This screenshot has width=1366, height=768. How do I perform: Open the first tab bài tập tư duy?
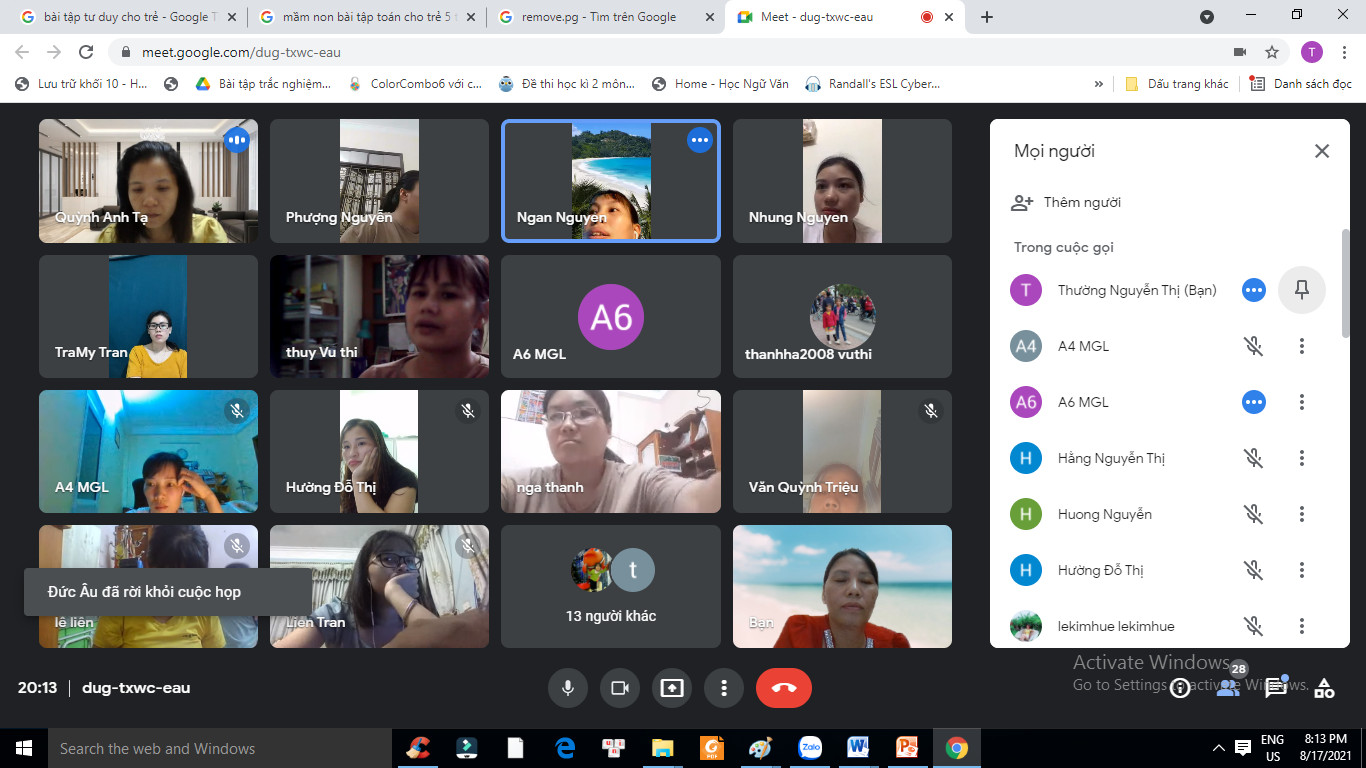point(125,17)
